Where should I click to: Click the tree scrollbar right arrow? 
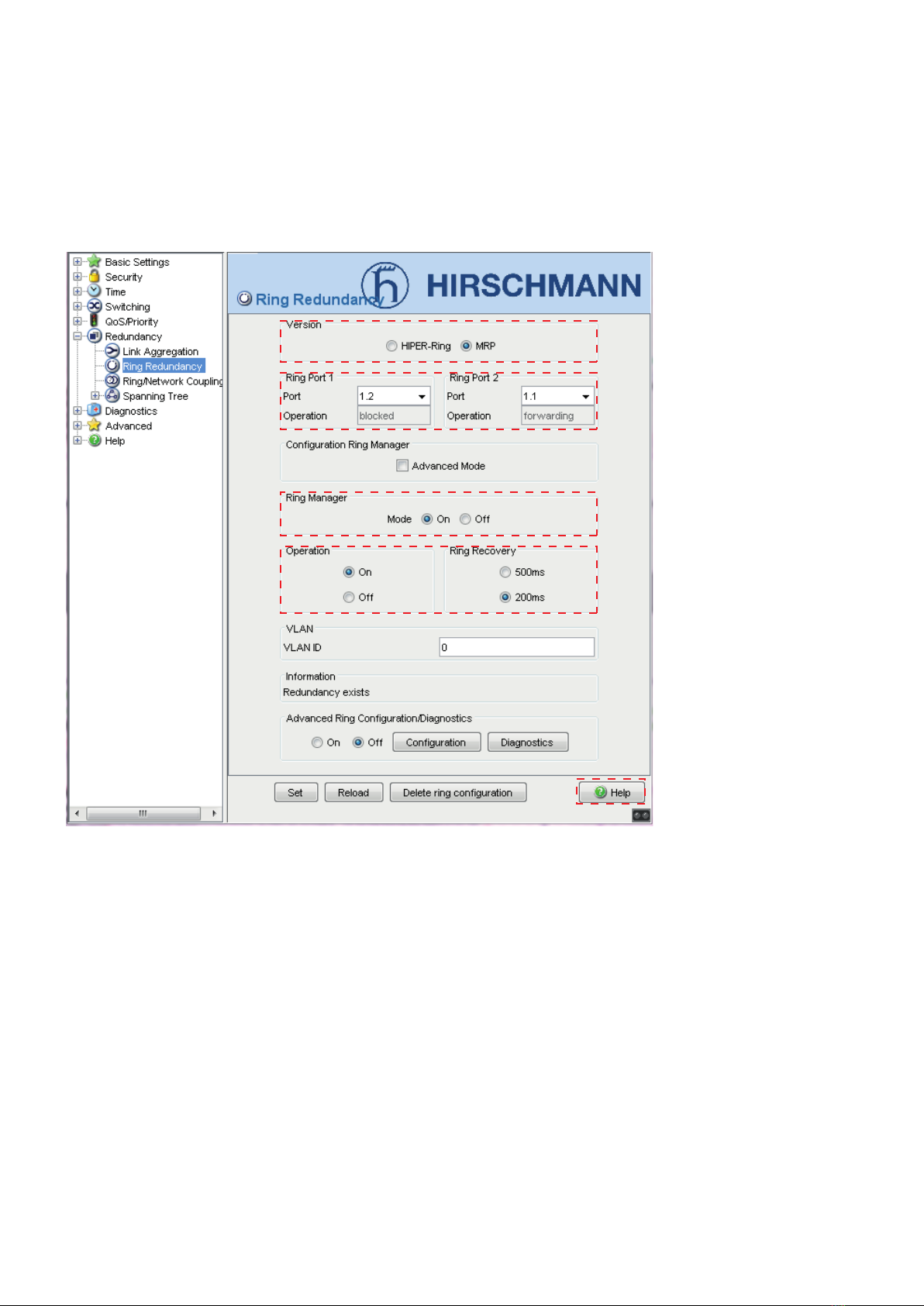[x=214, y=813]
